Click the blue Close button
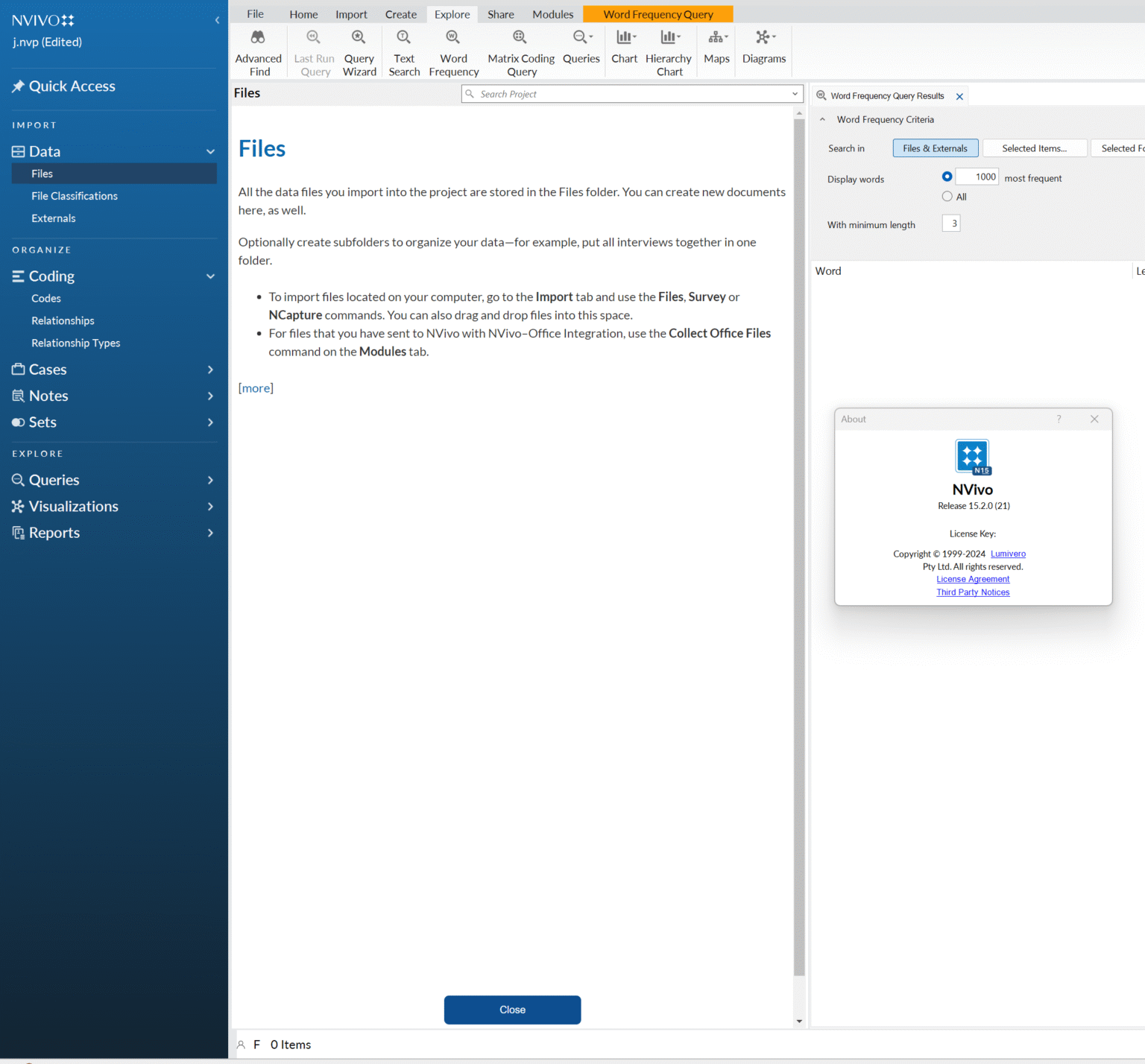This screenshot has height=1064, width=1145. pos(512,1010)
